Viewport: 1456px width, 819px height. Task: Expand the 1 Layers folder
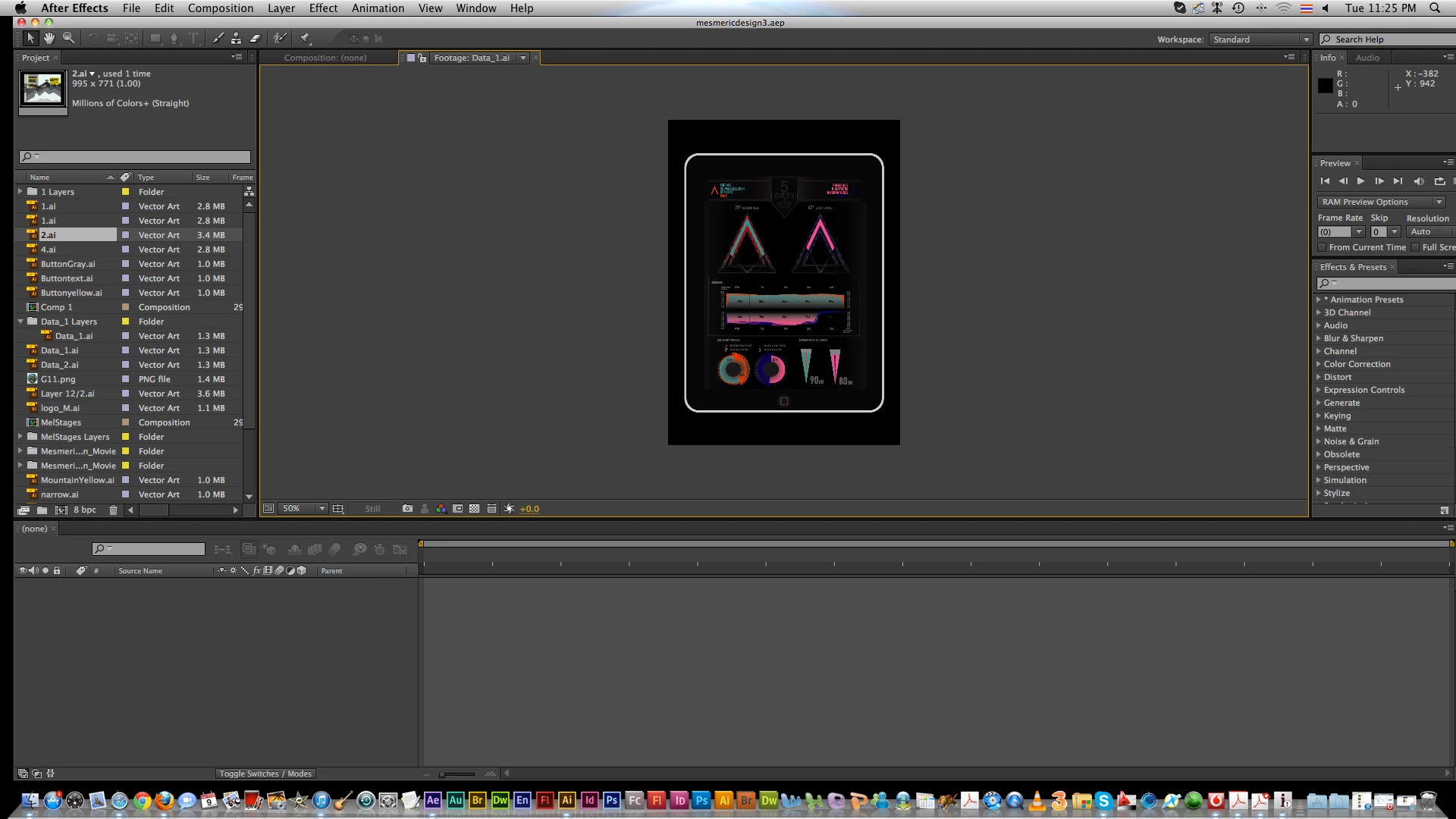20,192
